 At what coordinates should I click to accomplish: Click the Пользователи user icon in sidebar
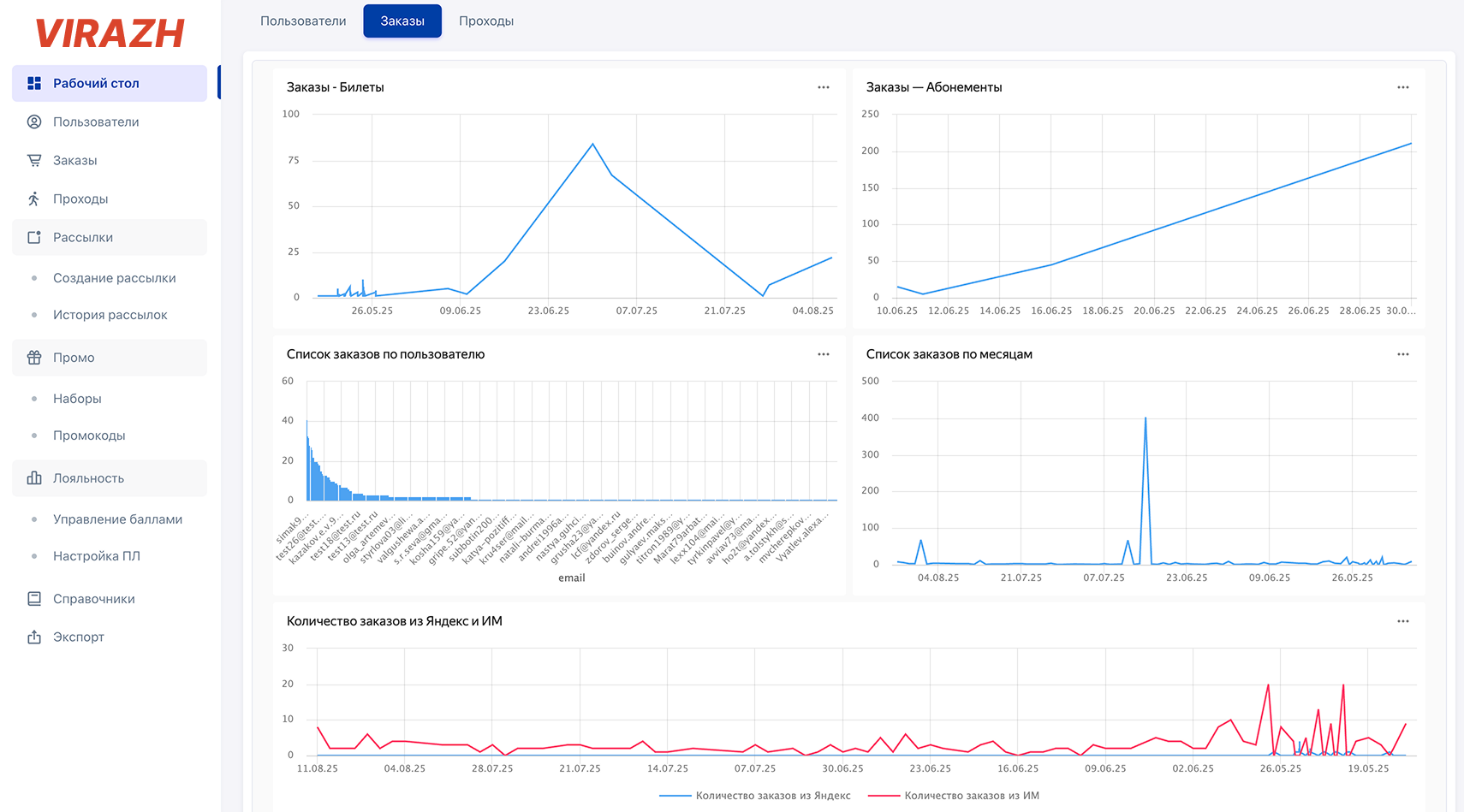coord(34,122)
